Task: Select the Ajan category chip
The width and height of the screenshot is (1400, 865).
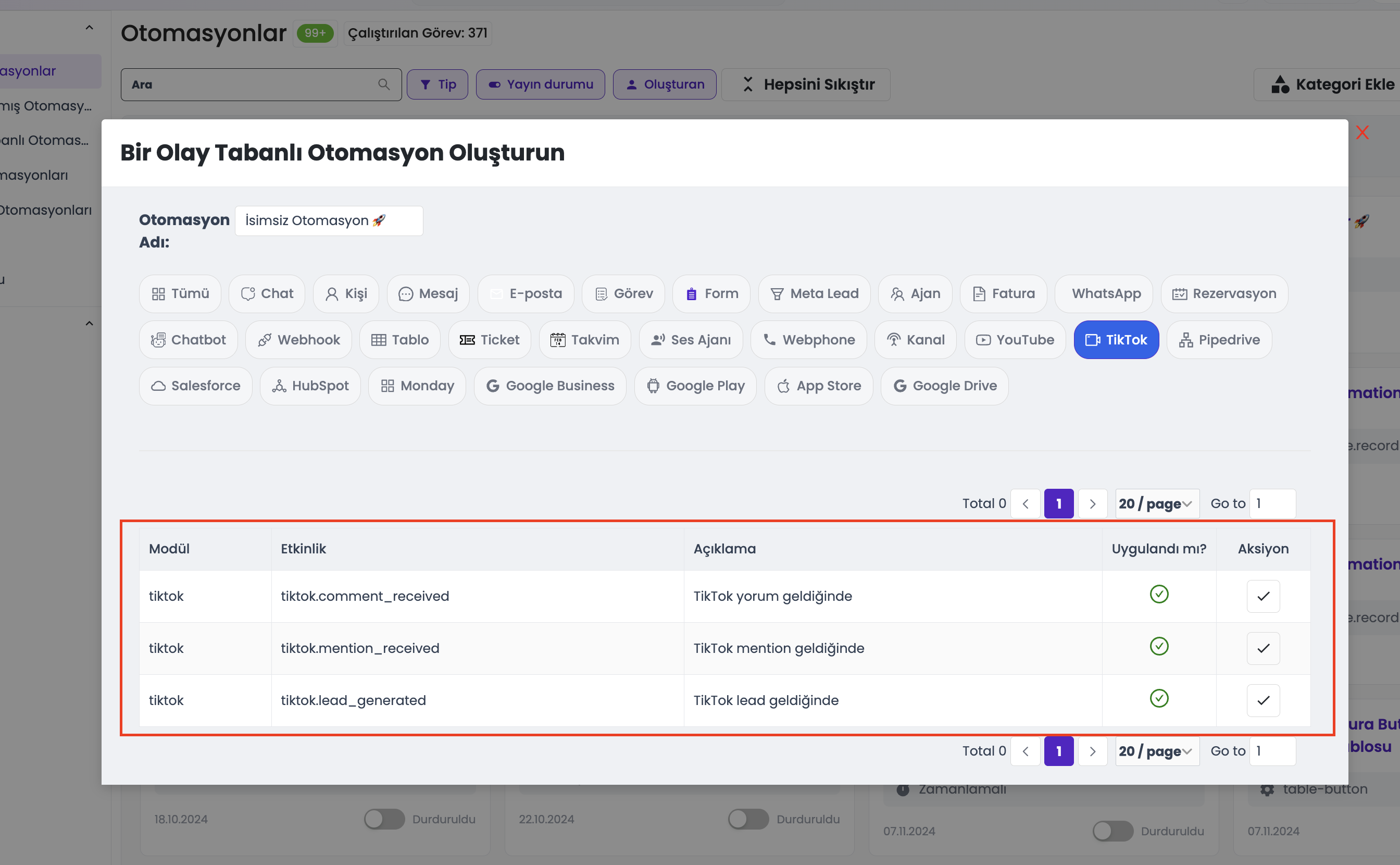Action: [x=915, y=293]
